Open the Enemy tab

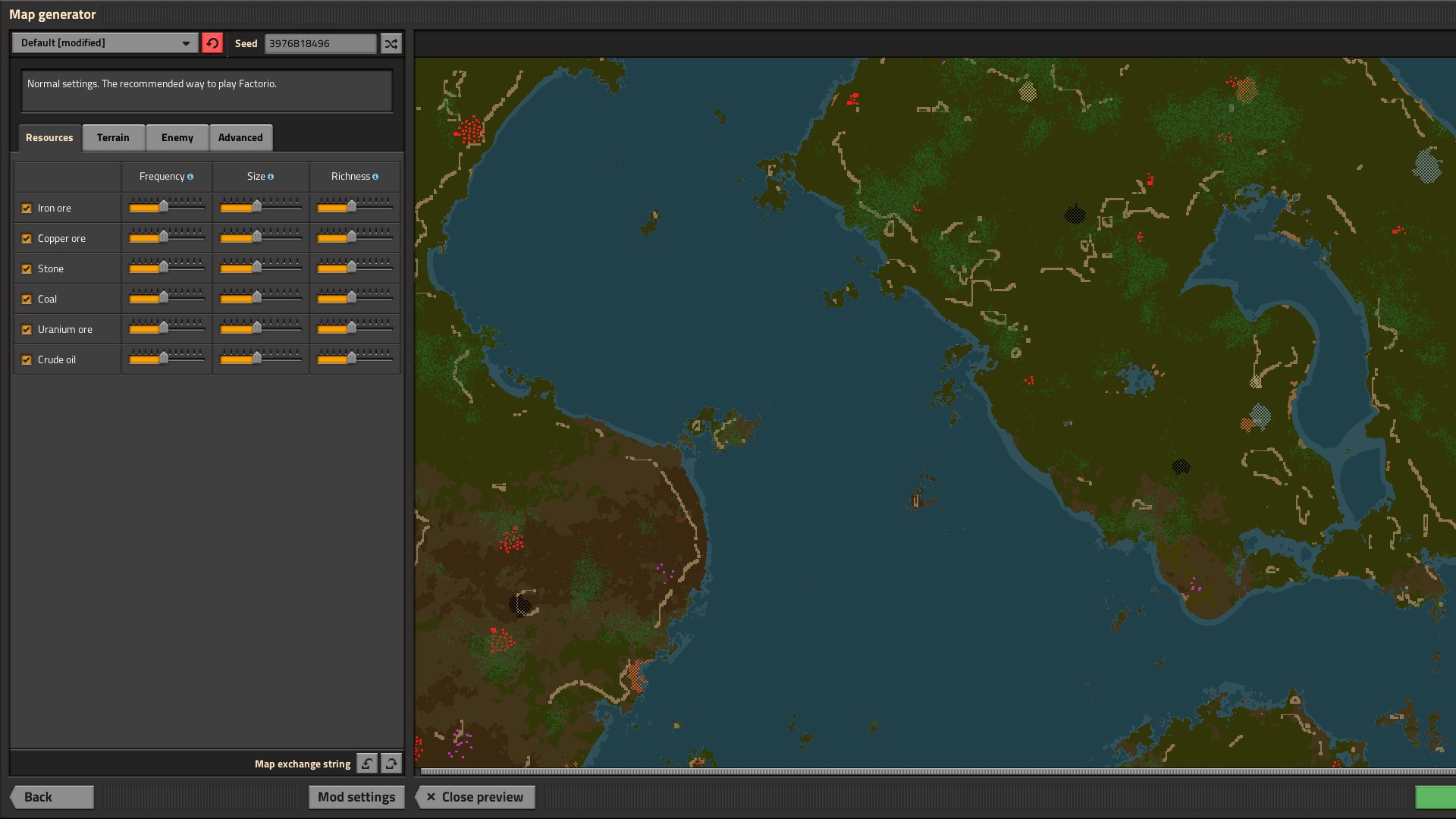point(177,137)
